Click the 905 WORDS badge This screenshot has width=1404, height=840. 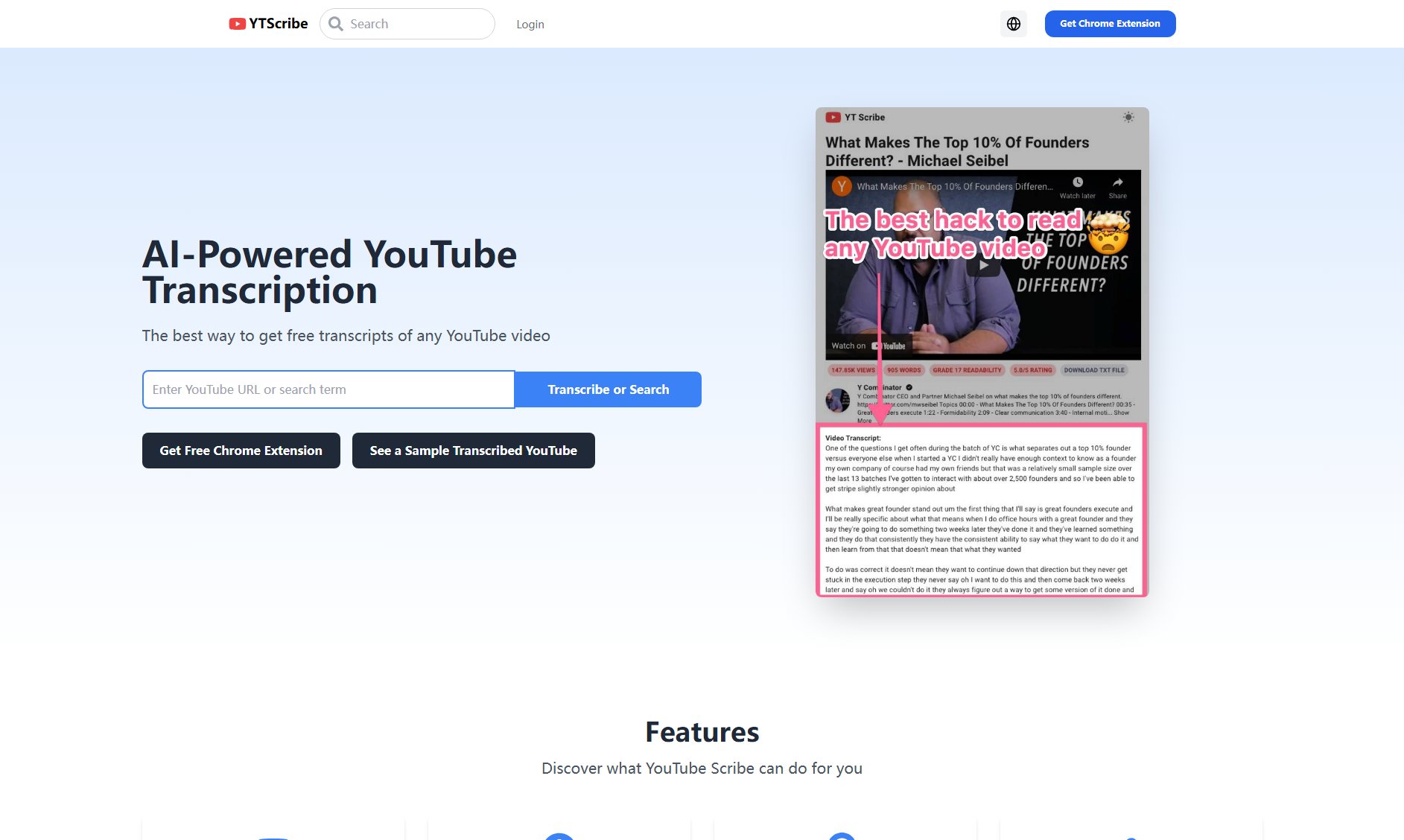903,369
